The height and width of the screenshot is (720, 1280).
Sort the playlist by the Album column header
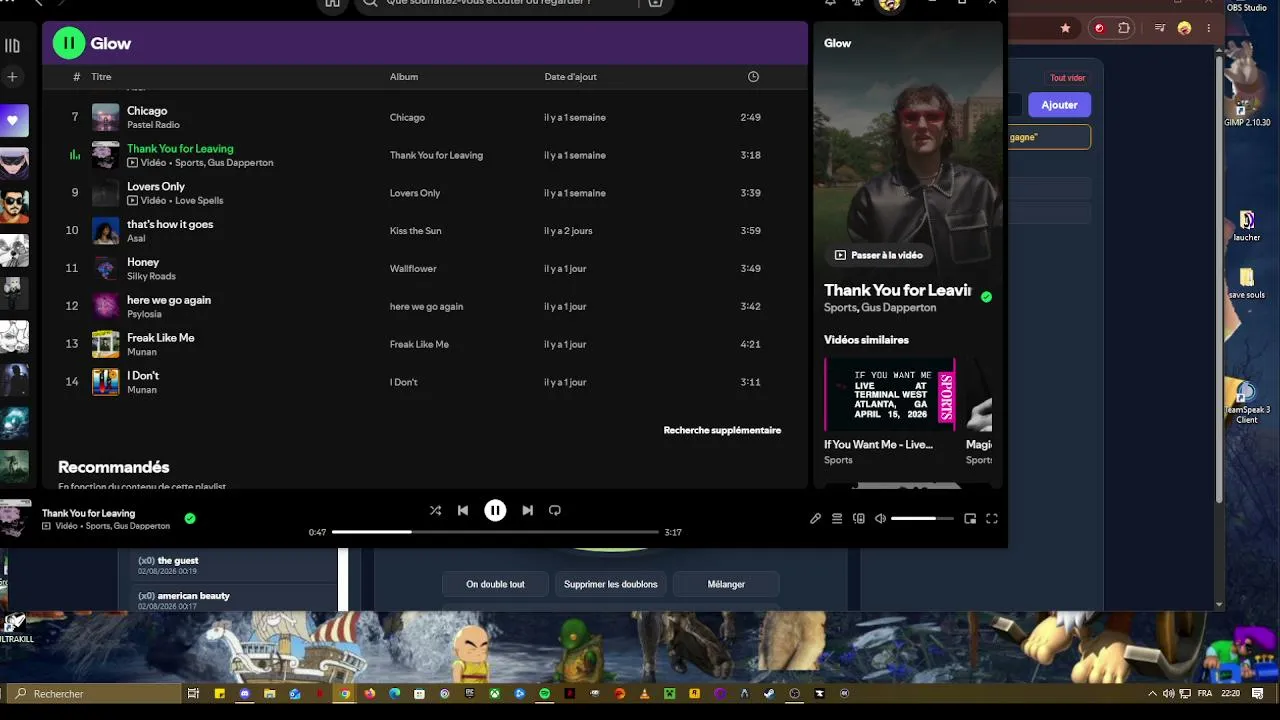(404, 77)
